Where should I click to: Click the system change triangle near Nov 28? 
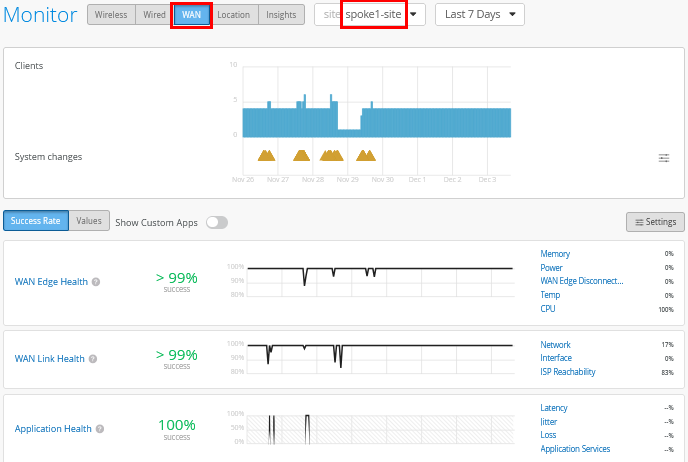[301, 155]
